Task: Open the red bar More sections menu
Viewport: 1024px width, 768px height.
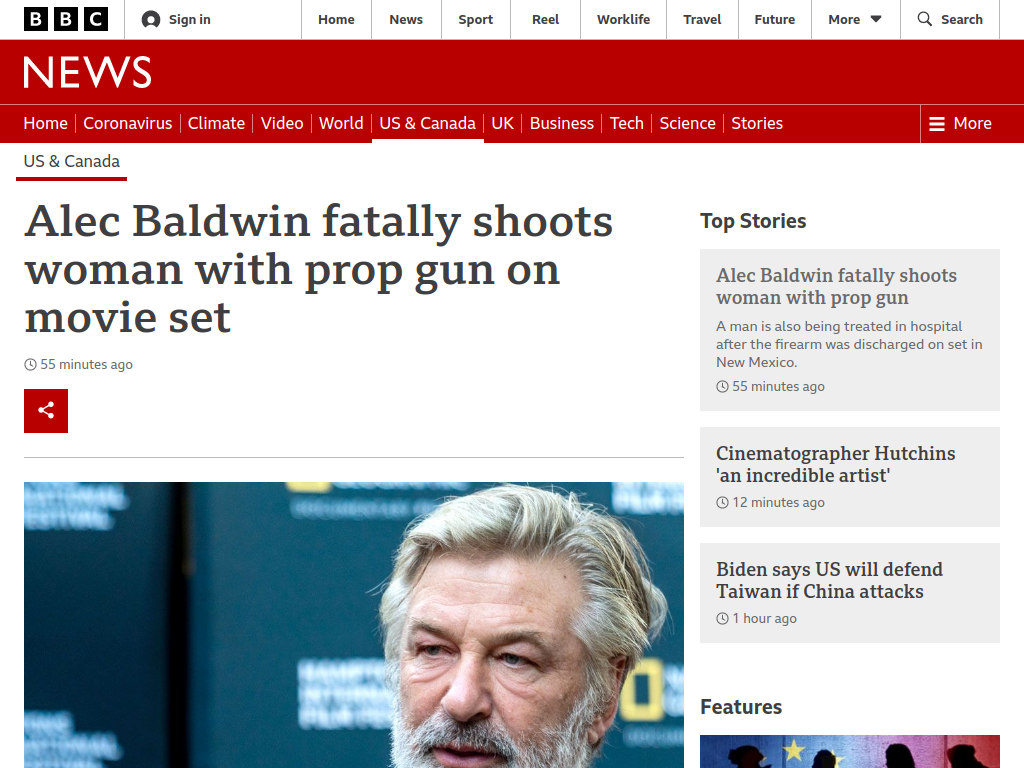Action: 960,123
